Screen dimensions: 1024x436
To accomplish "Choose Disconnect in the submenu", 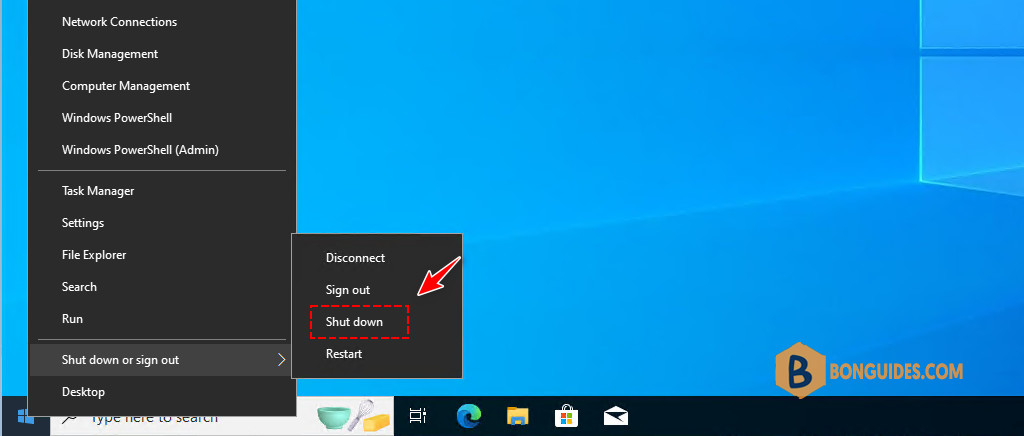I will 377,258.
